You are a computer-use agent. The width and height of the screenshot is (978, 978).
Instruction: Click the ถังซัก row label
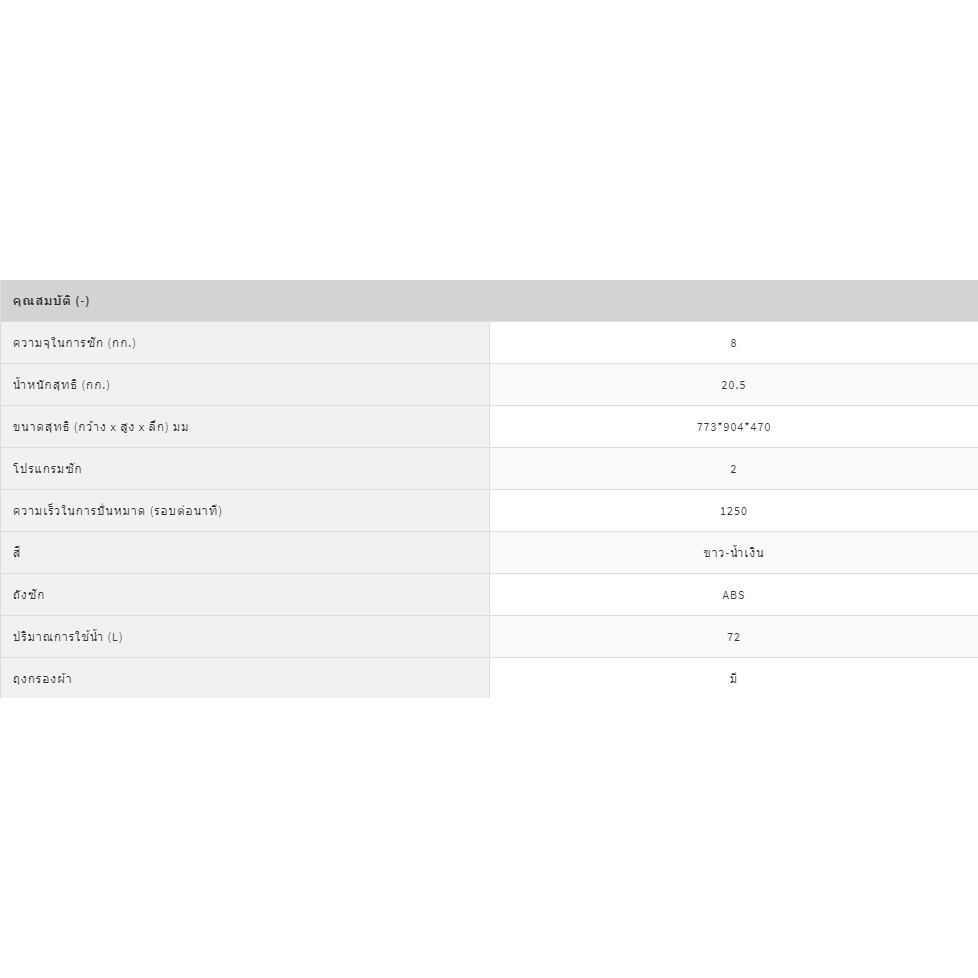(28, 595)
